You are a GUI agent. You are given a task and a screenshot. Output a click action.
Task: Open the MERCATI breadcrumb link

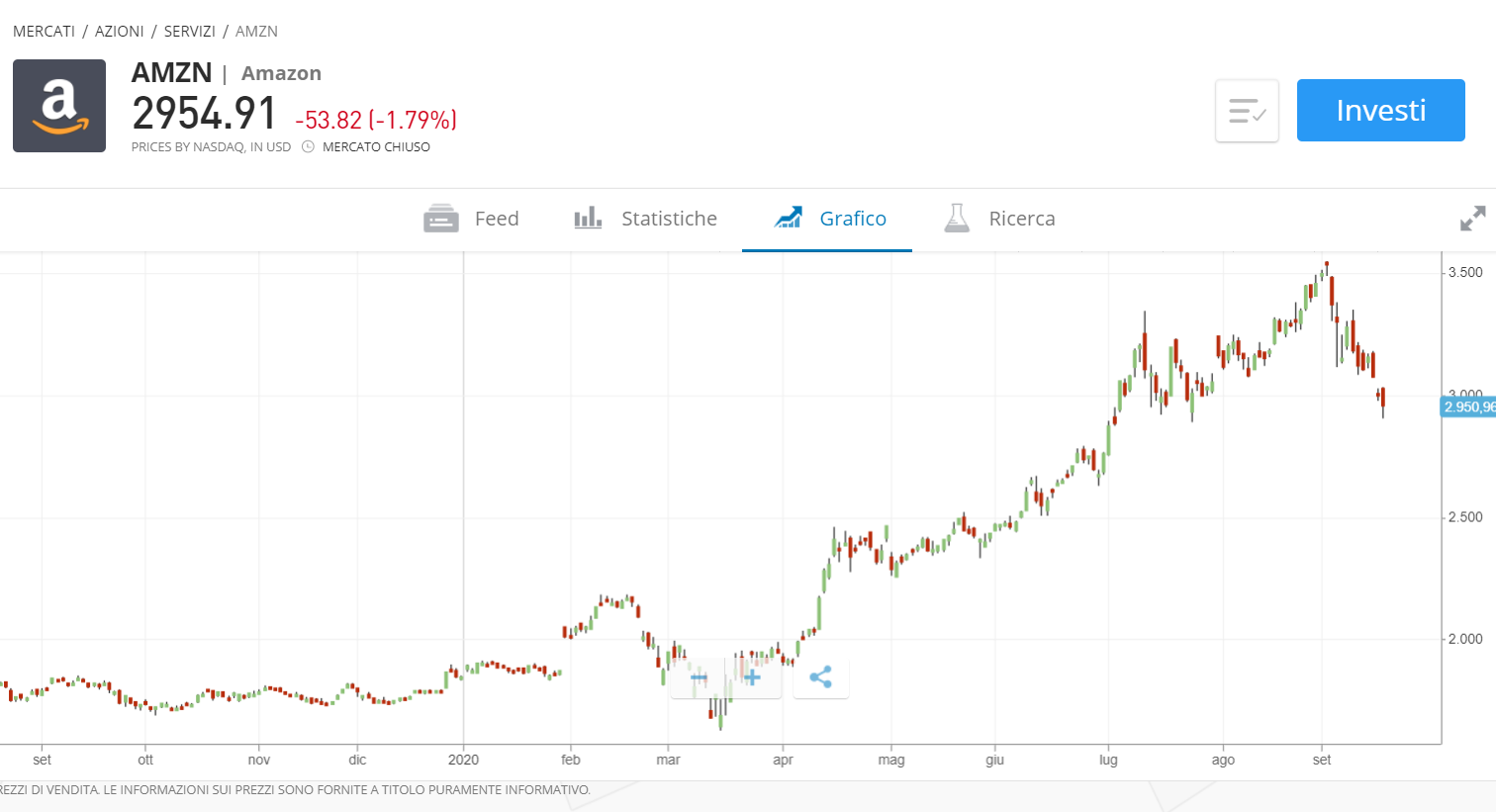point(44,31)
